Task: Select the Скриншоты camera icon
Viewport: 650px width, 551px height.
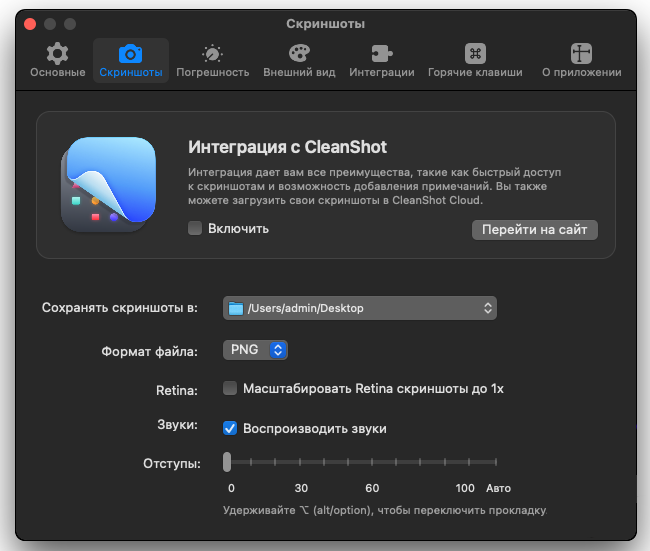Action: [x=130, y=54]
